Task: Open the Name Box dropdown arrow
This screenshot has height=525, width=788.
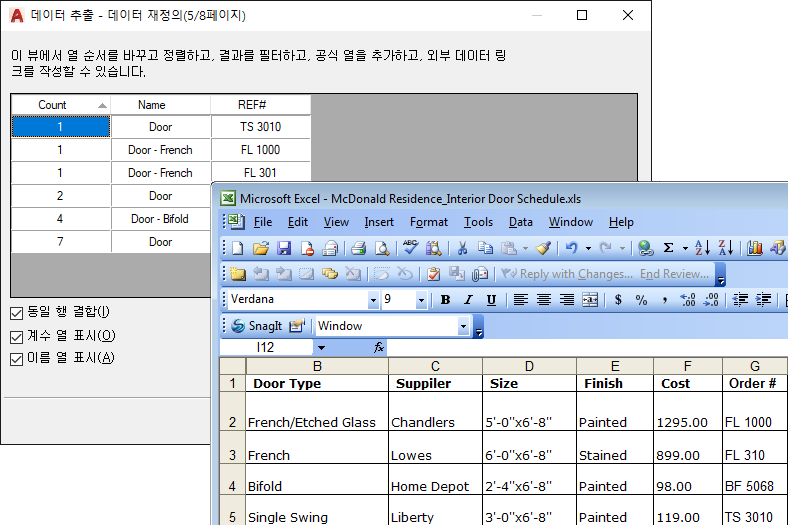Action: pyautogui.click(x=321, y=347)
